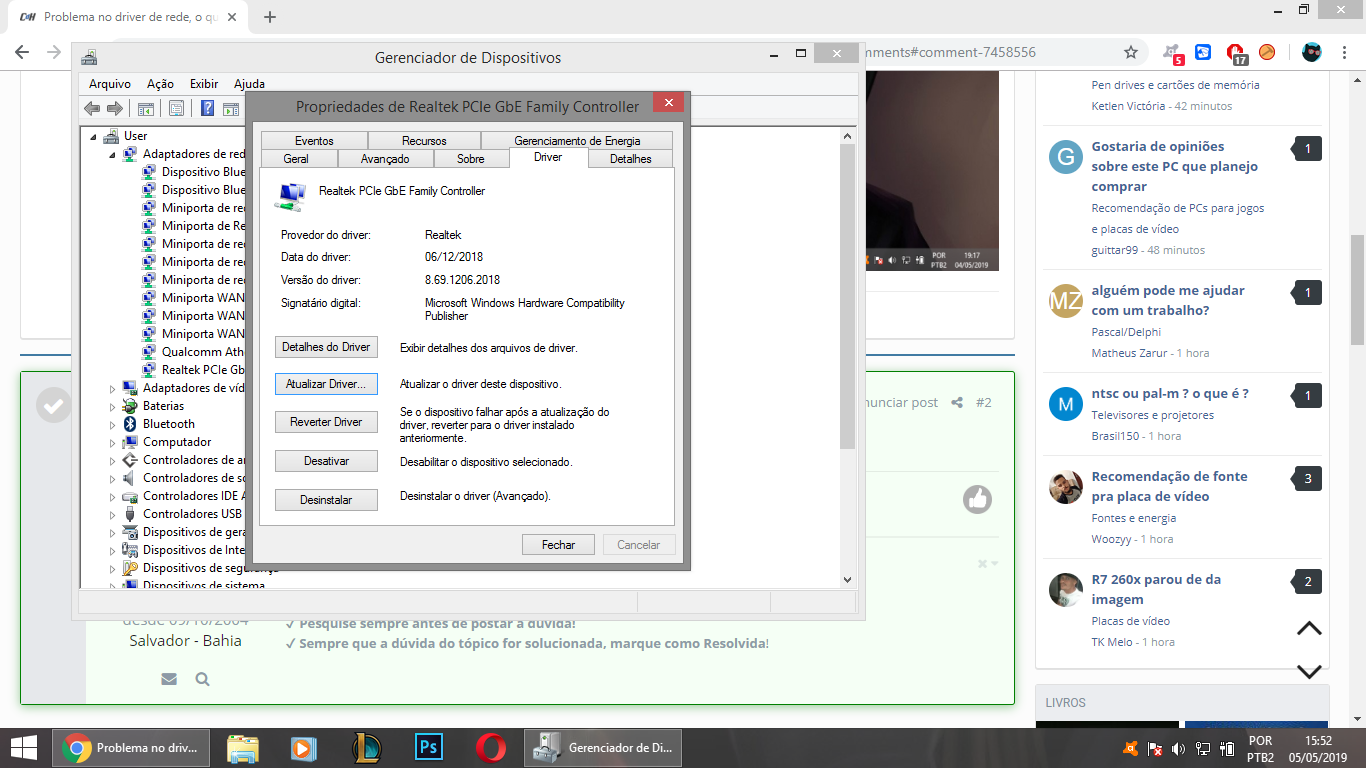Open the red stop-hand blocker extension with badge 17
Screen dimensions: 1366x768
point(1236,53)
